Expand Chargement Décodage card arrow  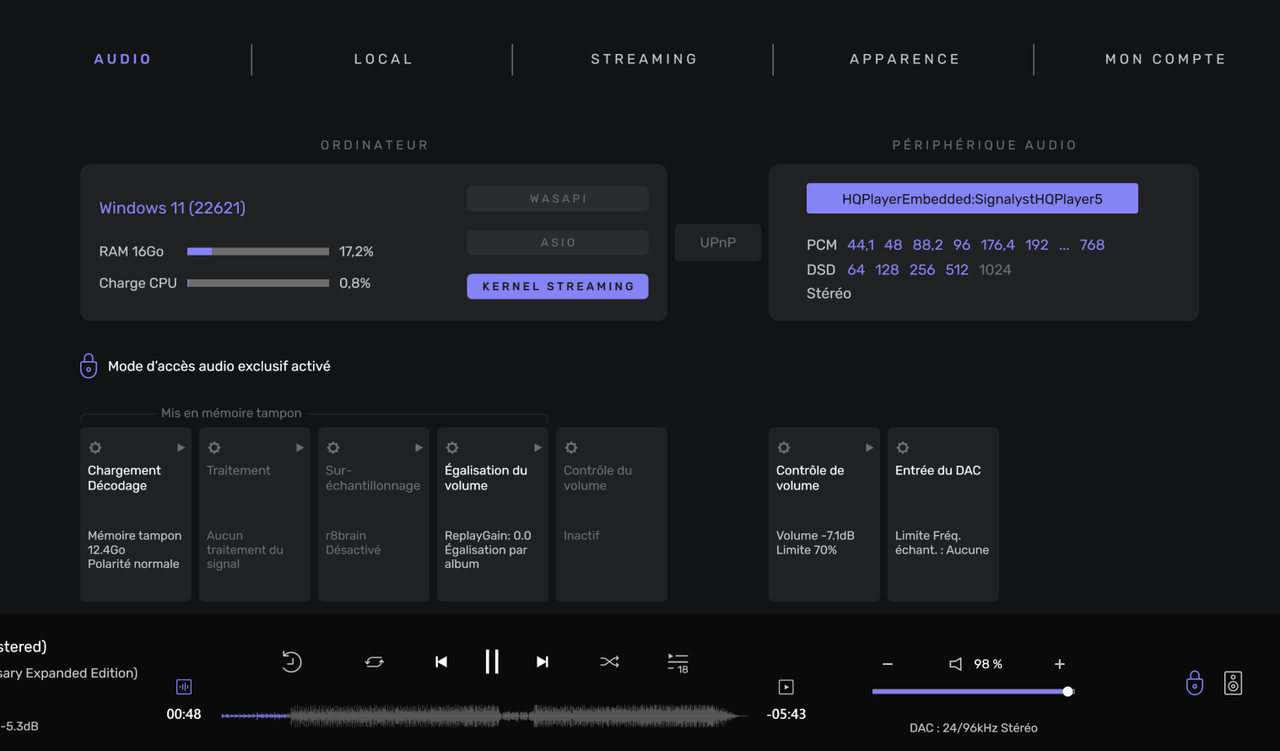[x=181, y=448]
